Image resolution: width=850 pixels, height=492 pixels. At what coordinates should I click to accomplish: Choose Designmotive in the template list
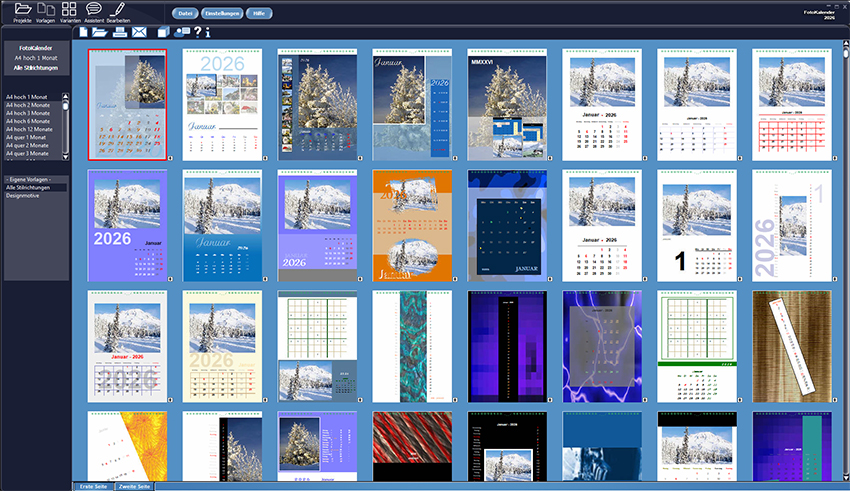(x=25, y=196)
